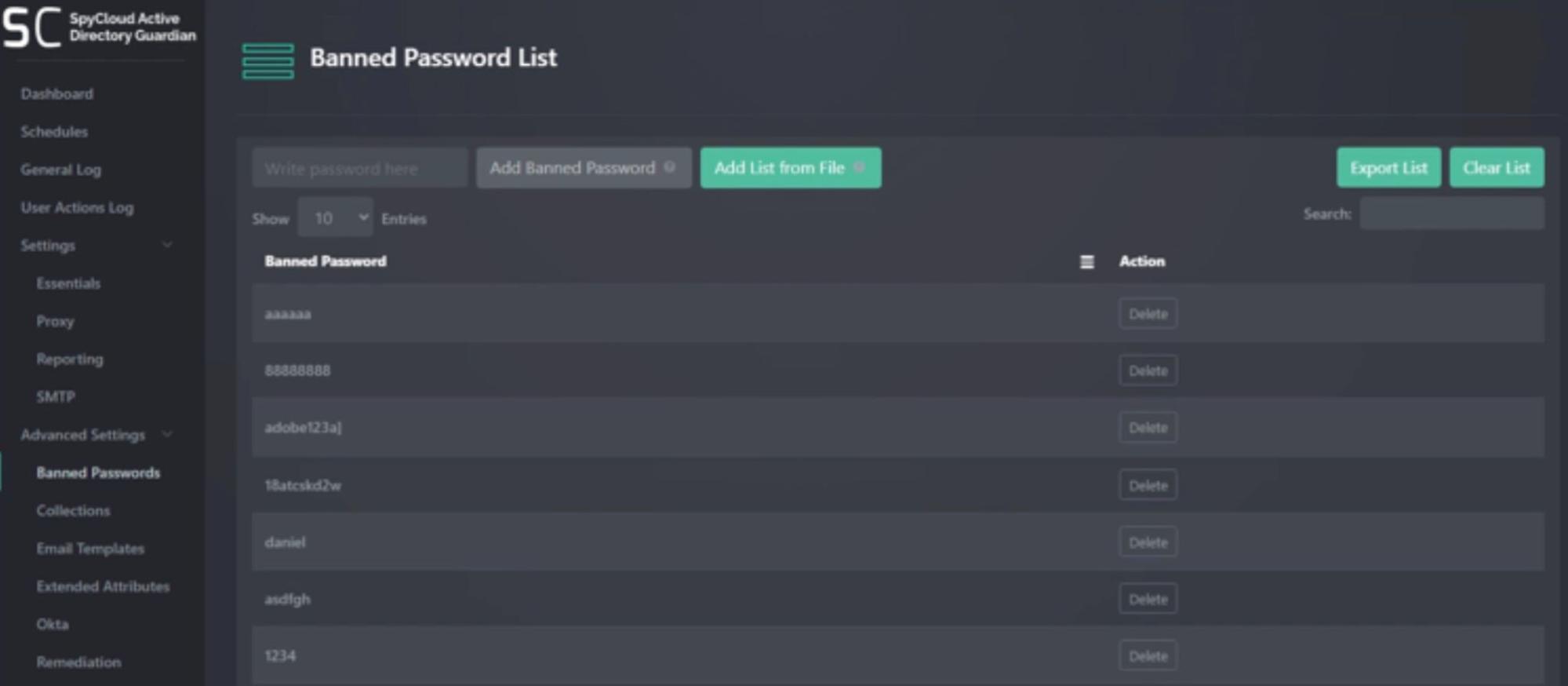The height and width of the screenshot is (686, 1568).
Task: Open the Show entries dropdown
Action: point(335,217)
